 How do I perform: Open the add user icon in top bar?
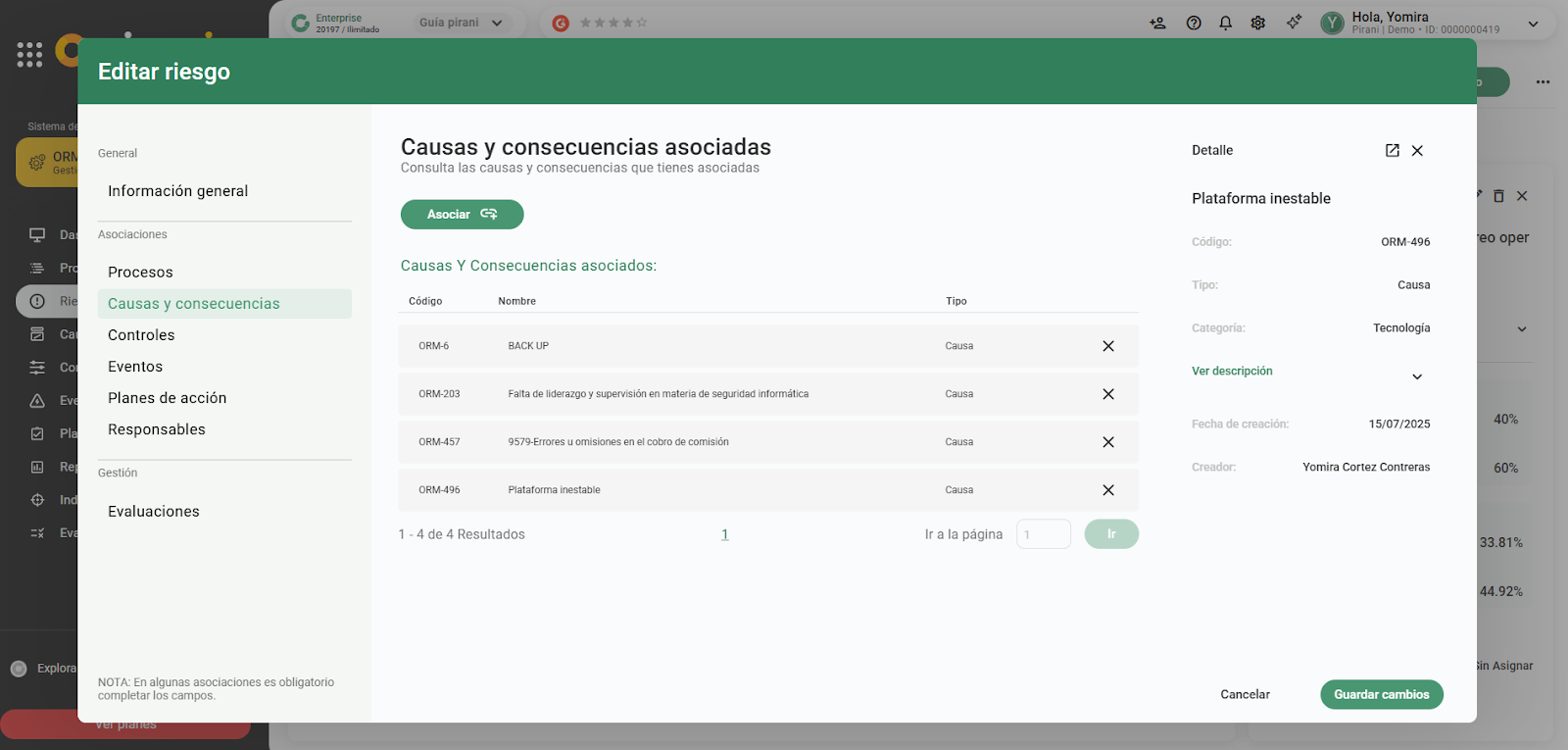[1157, 23]
